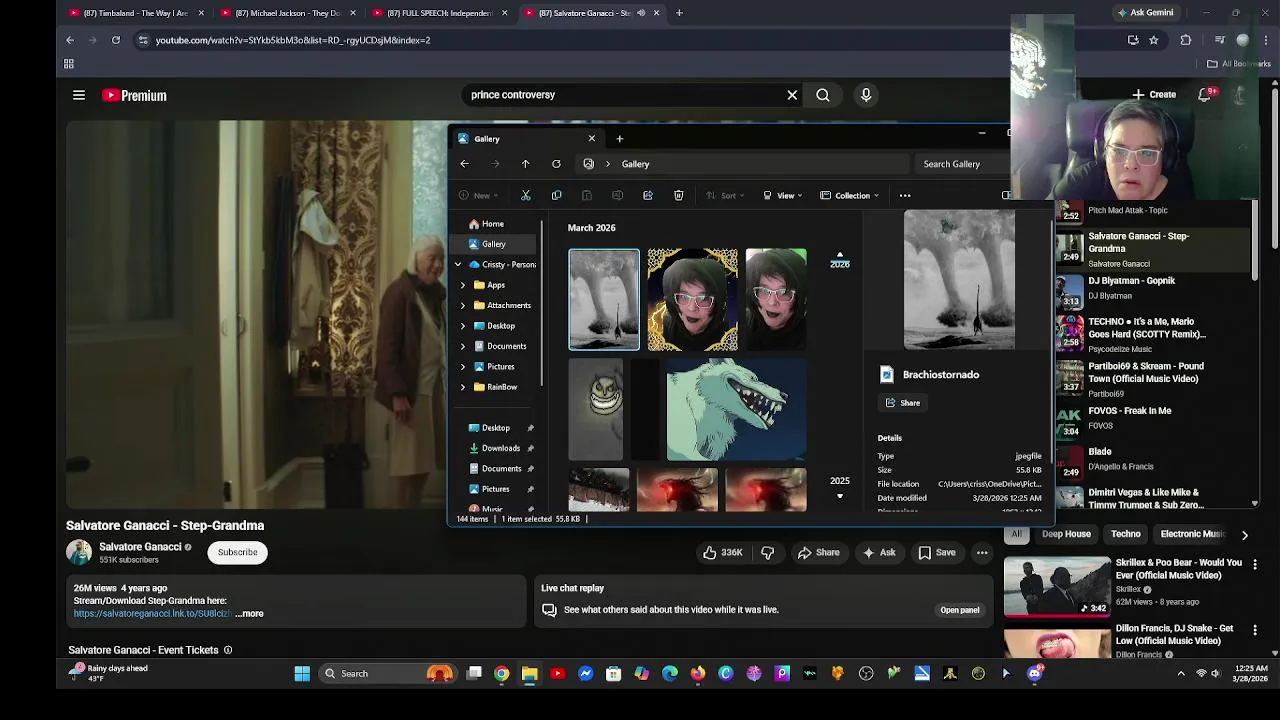The height and width of the screenshot is (720, 1280).
Task: Click the Share icon in Gallery toolbar
Action: click(648, 196)
